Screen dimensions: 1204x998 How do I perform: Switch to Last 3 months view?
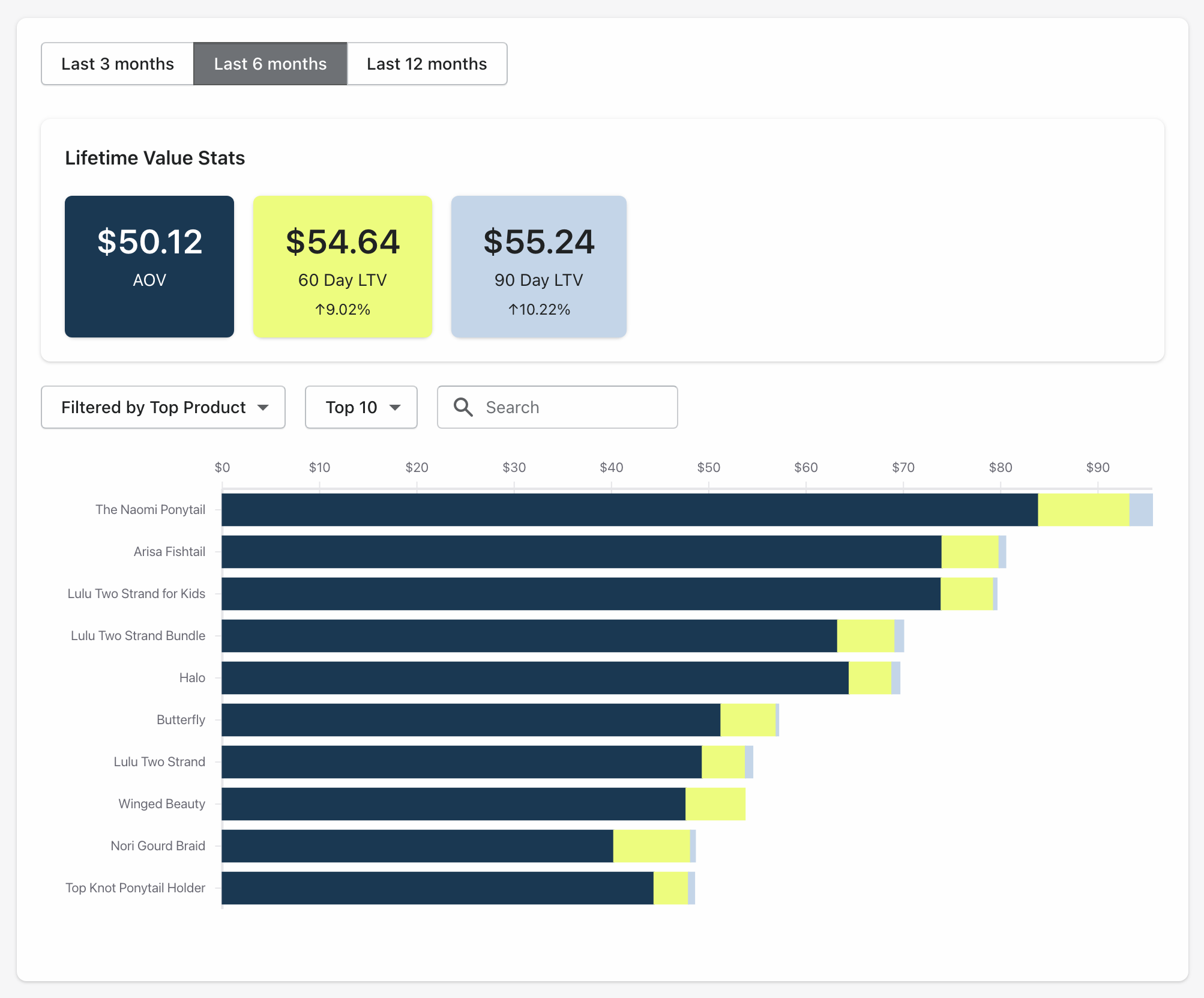(117, 63)
